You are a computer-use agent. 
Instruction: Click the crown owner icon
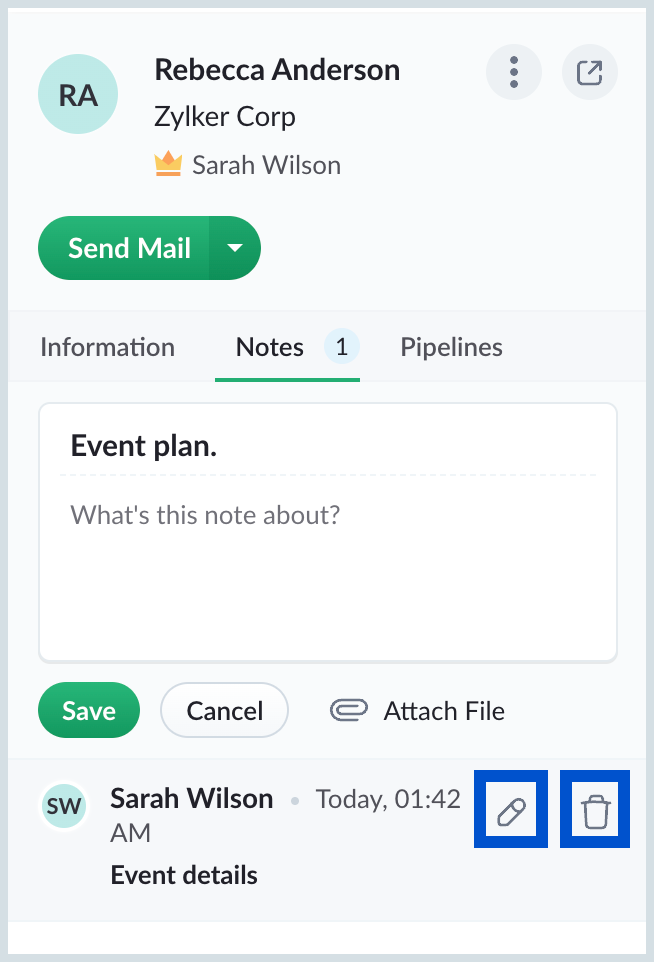[x=168, y=164]
